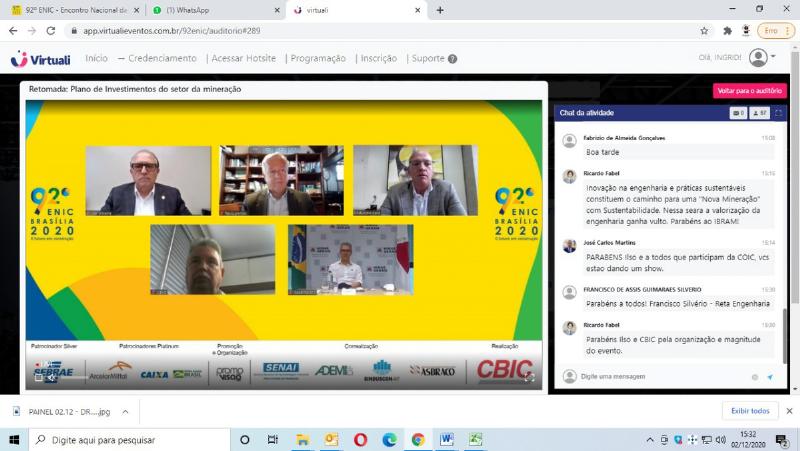Open File Explorer from taskbar

[303, 440]
